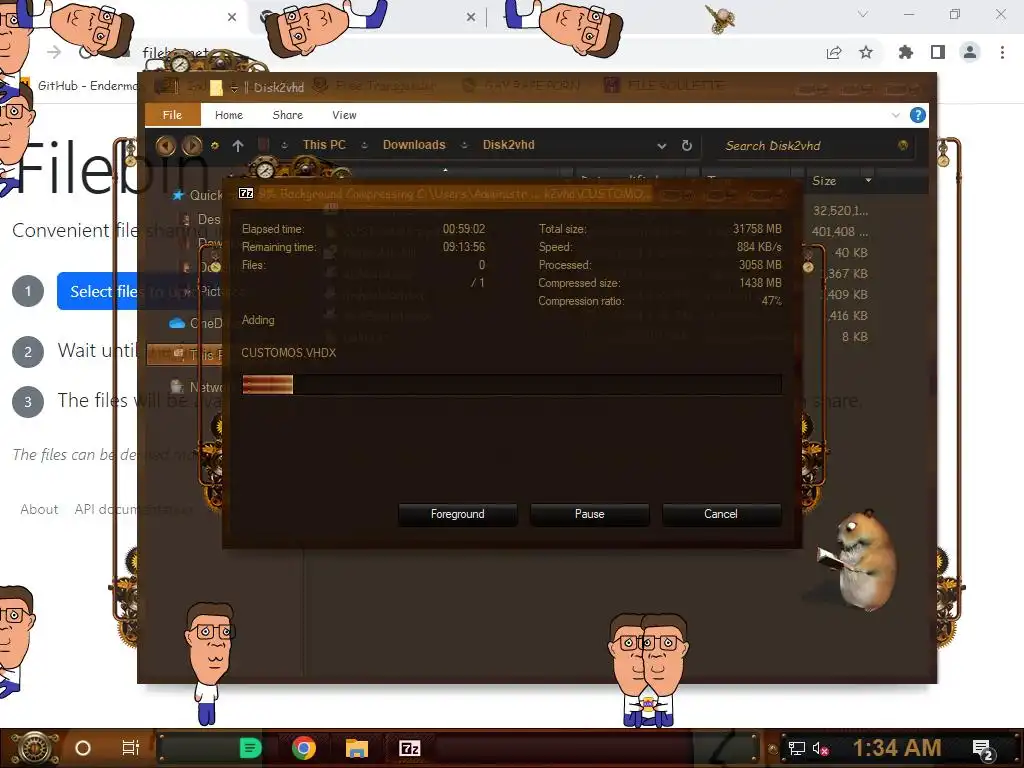Expand the breadcrumb arrow before Disk2vhd
Screen dimensions: 1024x768
464,146
